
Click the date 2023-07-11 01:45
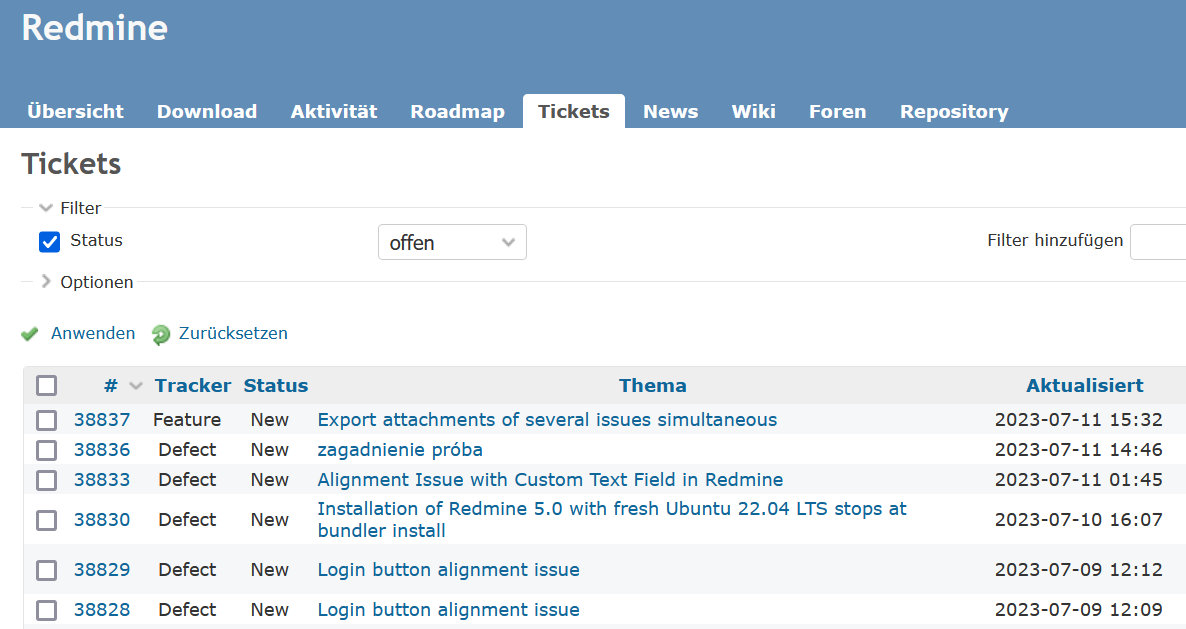[1079, 479]
